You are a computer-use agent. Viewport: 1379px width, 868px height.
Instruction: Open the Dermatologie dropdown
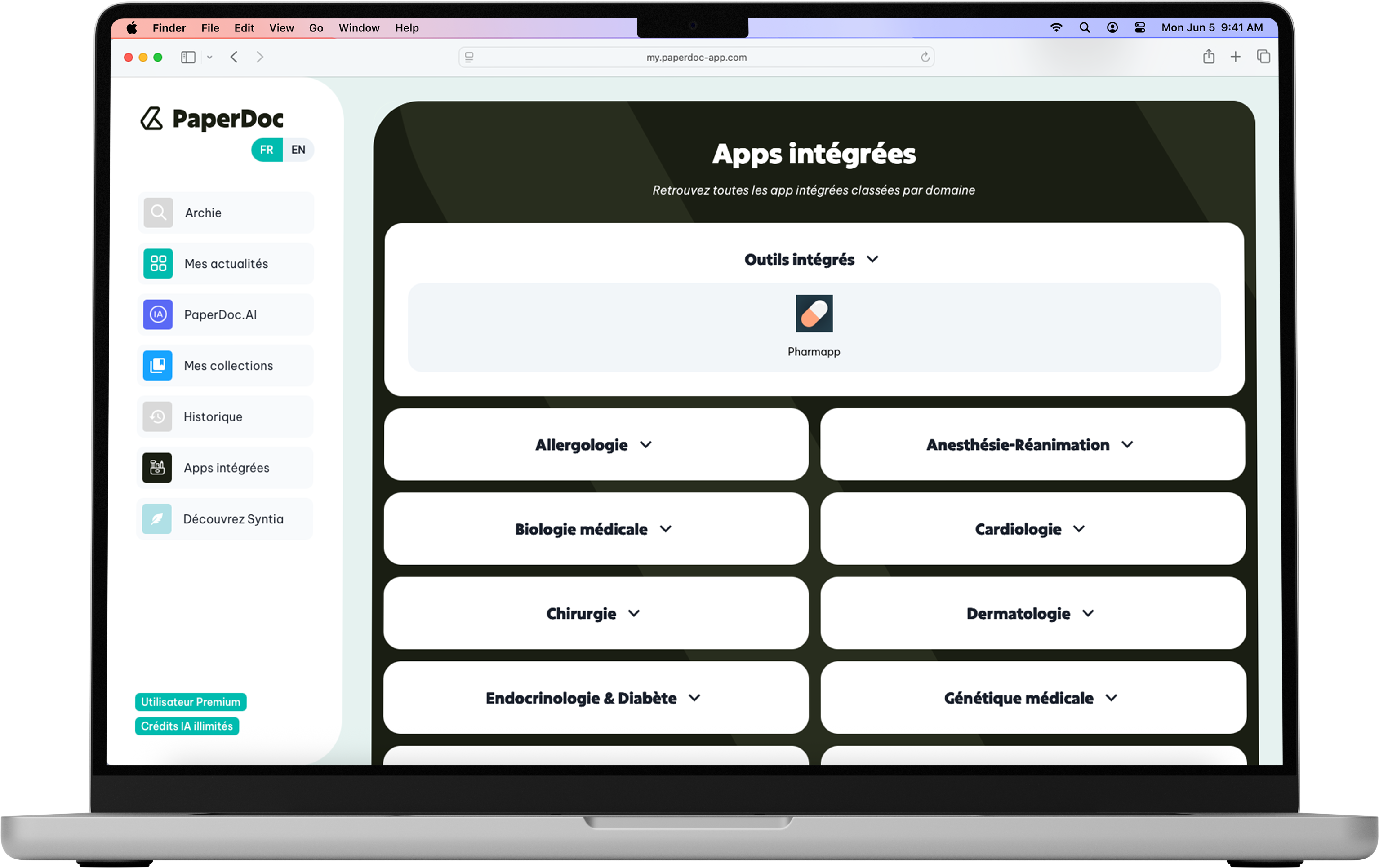tap(1030, 613)
